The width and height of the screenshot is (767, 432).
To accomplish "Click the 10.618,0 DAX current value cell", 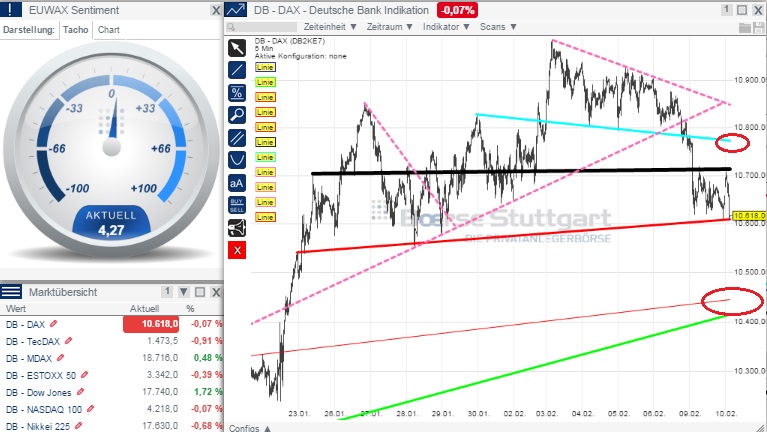I will click(x=151, y=324).
